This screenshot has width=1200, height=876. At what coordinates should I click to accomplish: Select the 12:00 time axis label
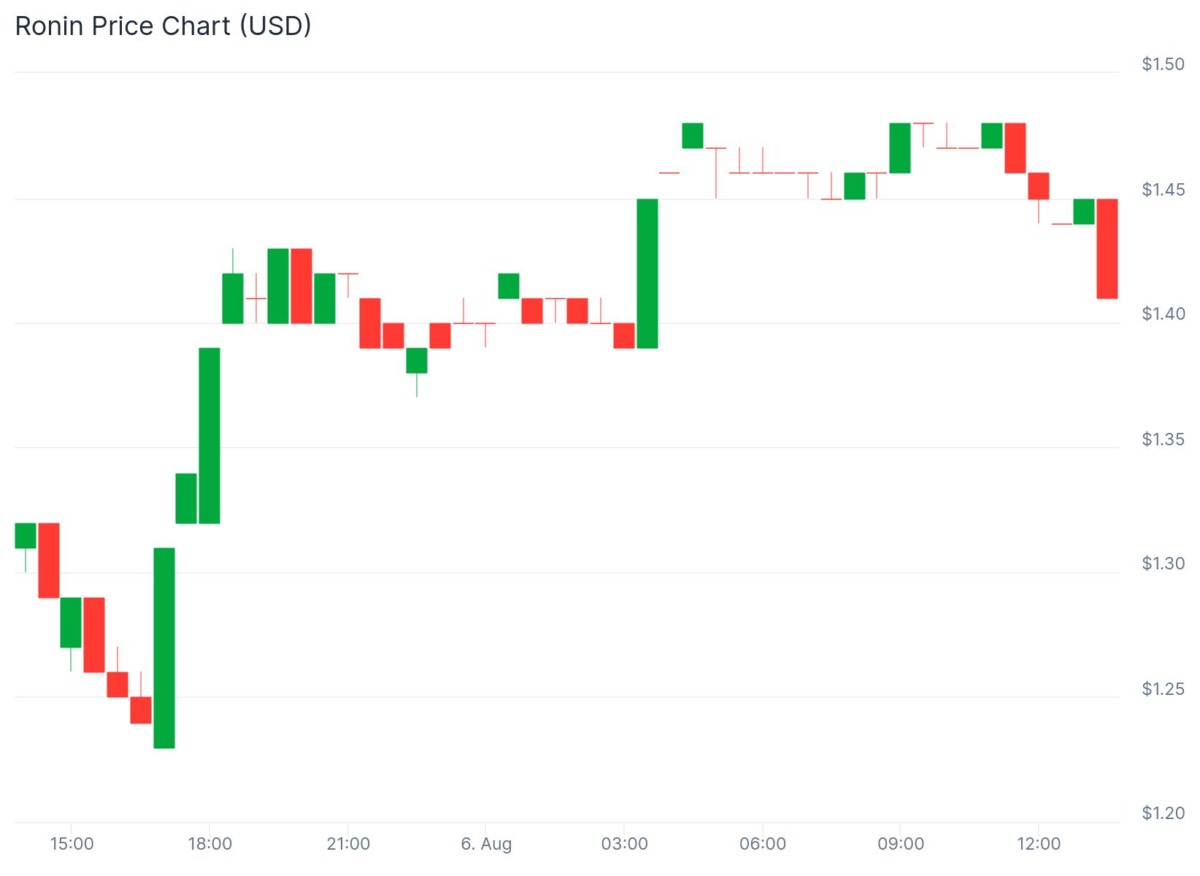tap(1038, 844)
